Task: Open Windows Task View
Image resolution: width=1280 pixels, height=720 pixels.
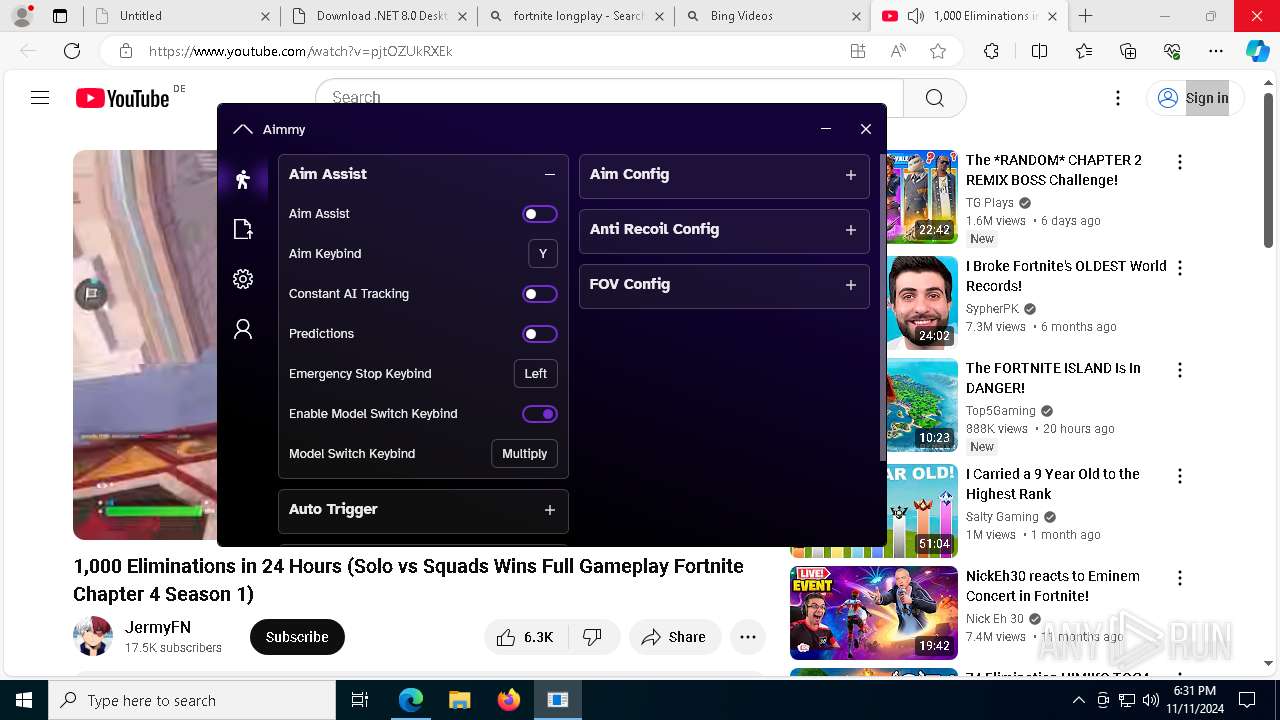Action: tap(360, 700)
